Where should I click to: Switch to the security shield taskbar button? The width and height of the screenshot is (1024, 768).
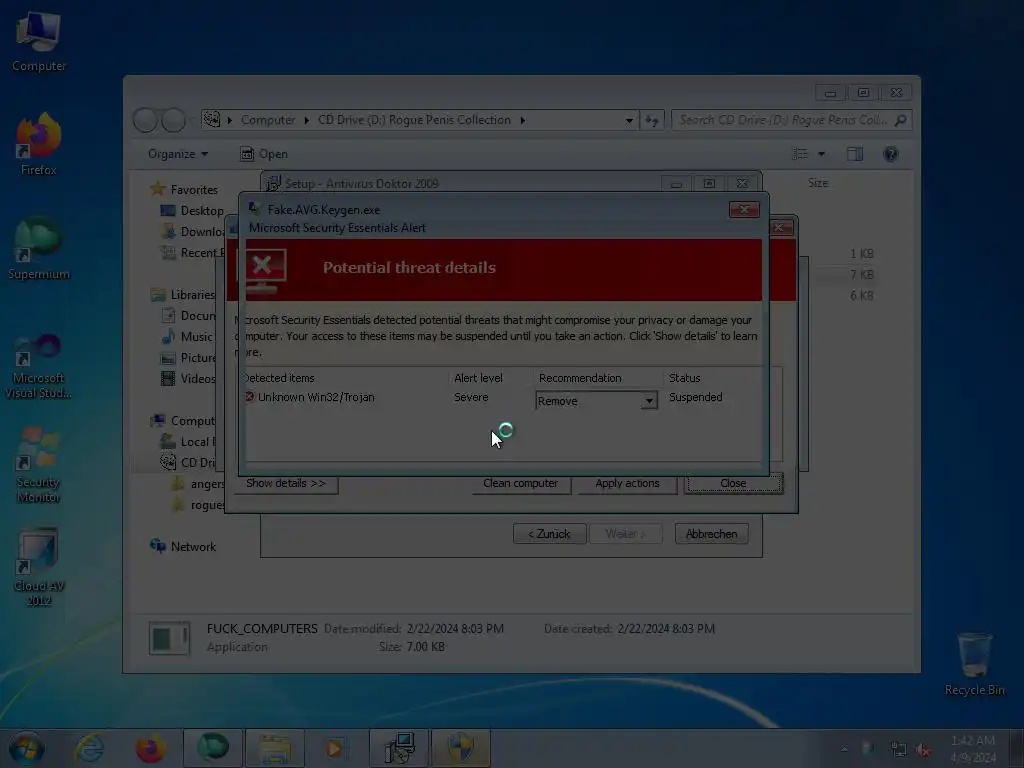[461, 748]
